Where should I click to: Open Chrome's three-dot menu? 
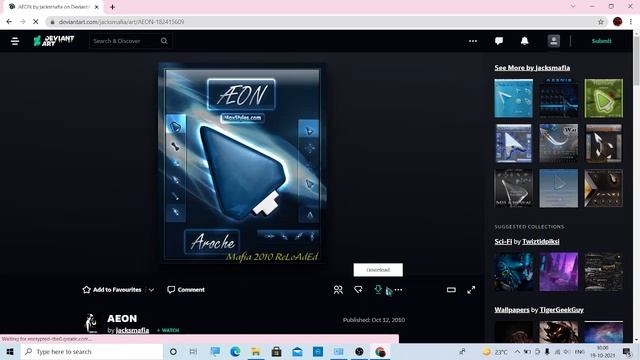click(631, 22)
